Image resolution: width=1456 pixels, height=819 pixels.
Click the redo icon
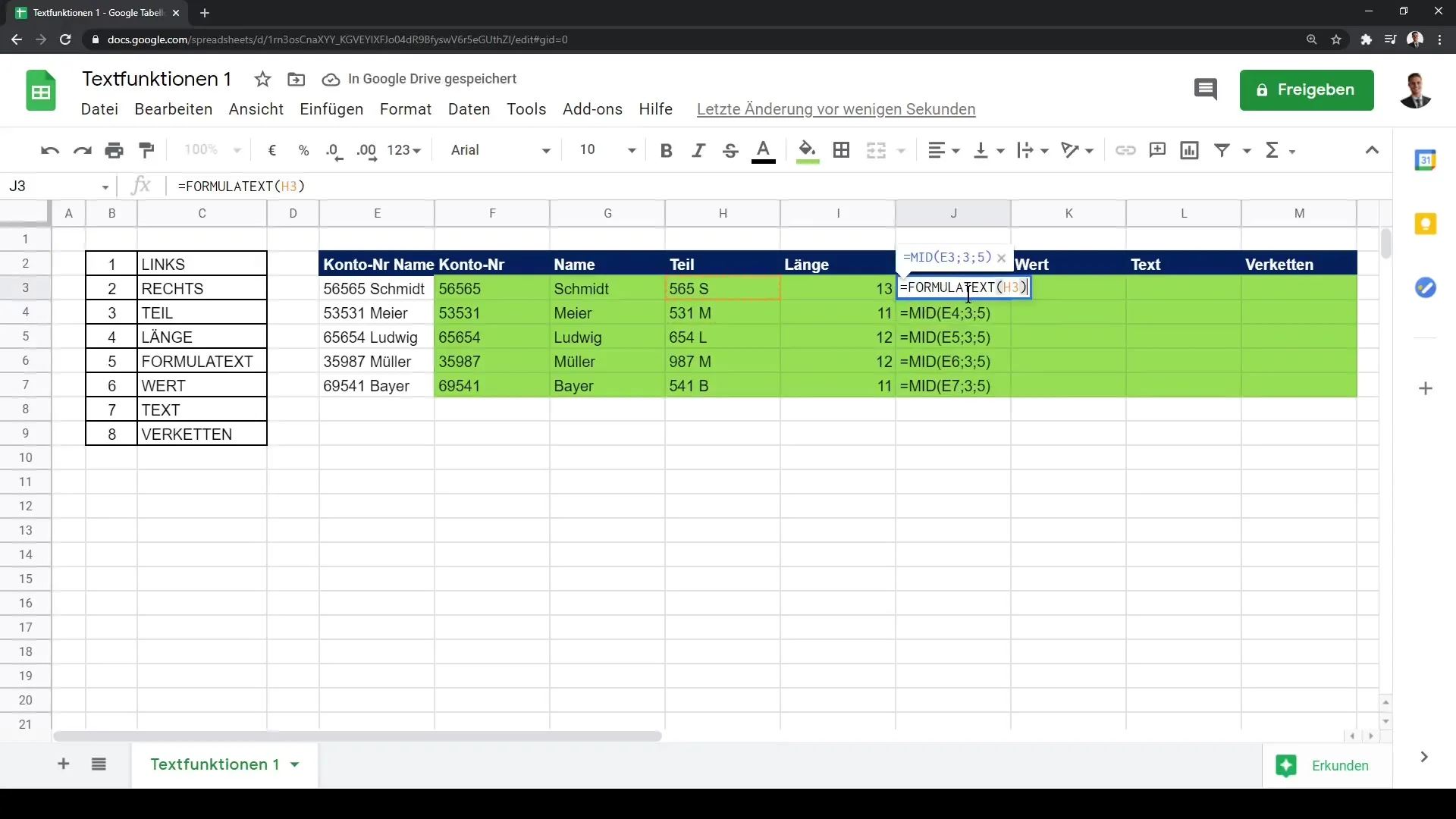82,150
